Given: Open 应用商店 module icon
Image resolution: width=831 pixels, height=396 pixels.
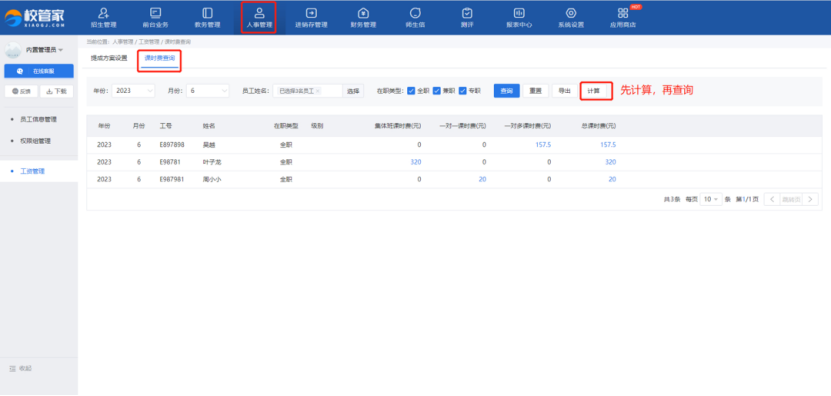Looking at the screenshot, I should coord(623,13).
